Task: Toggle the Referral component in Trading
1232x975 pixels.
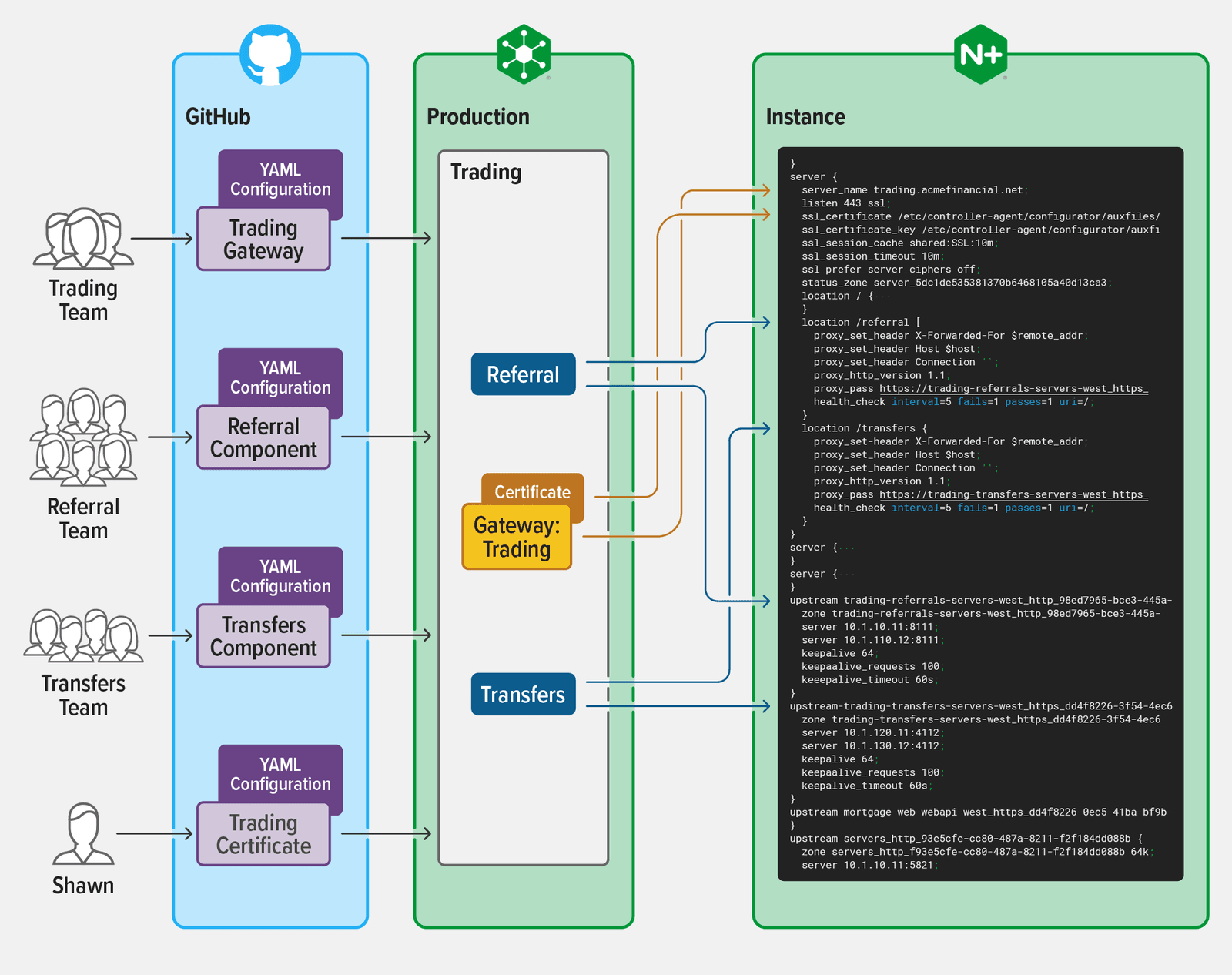Action: click(523, 374)
